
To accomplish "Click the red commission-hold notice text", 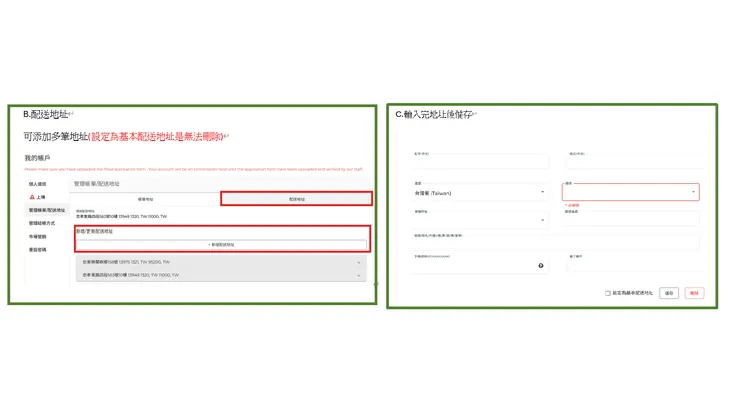I will 193,169.
